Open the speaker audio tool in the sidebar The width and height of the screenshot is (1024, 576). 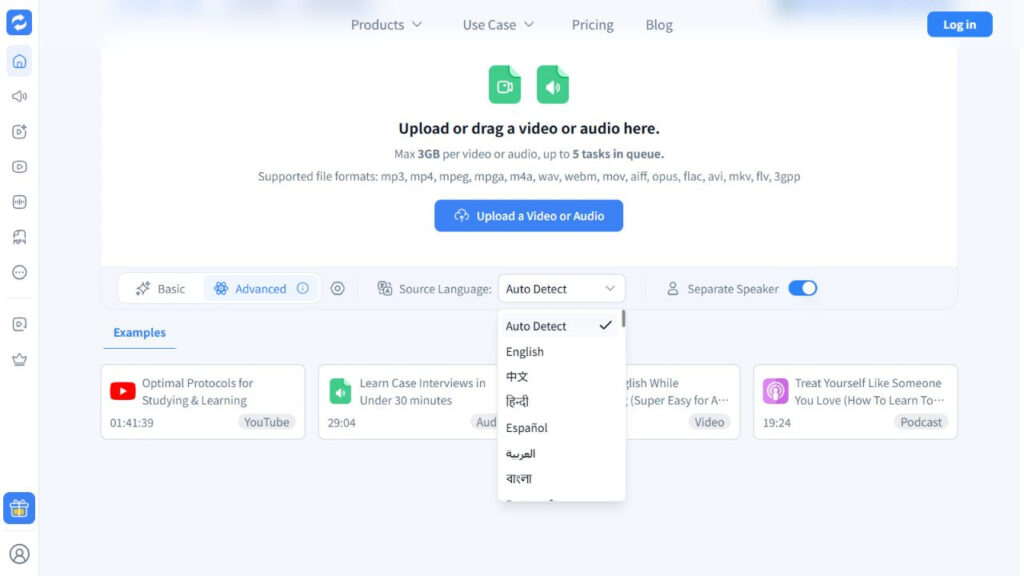click(20, 97)
